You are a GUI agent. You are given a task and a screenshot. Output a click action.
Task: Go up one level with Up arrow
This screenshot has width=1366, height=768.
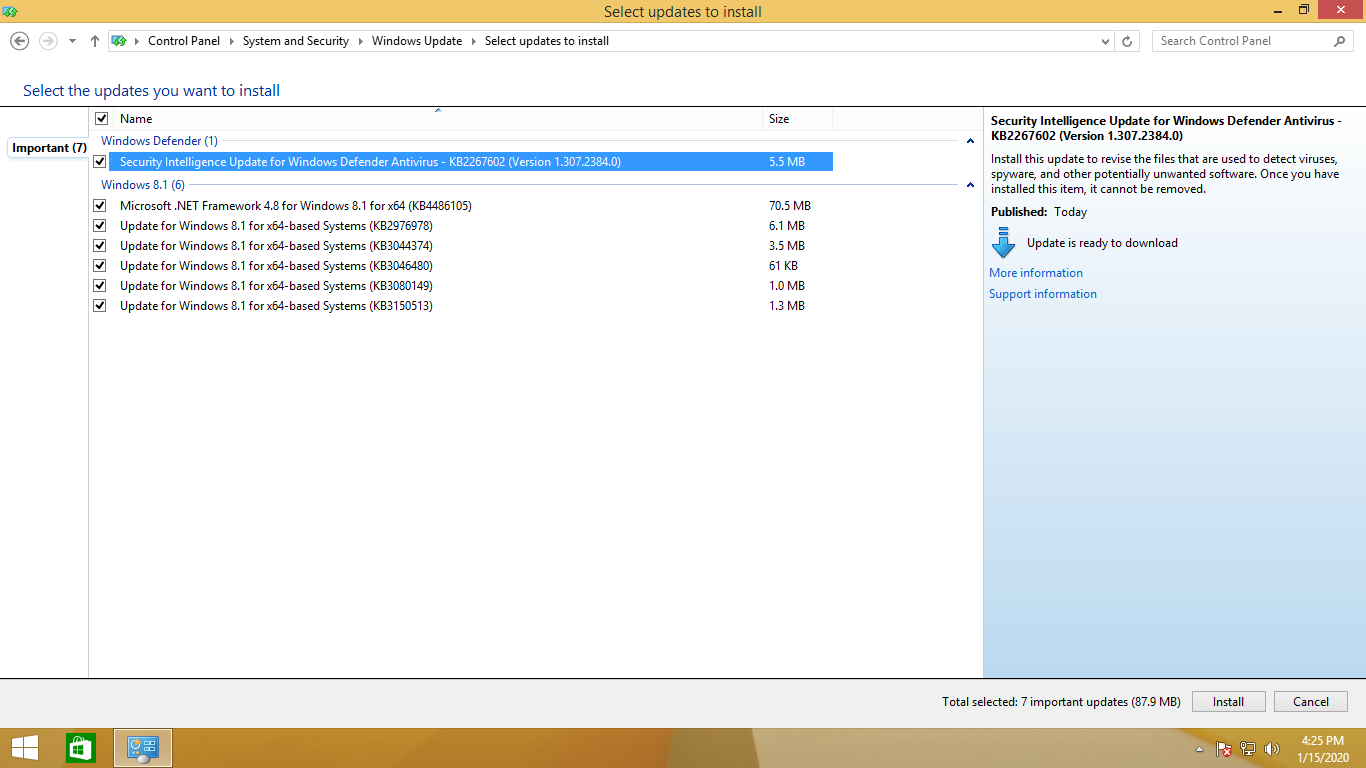click(95, 41)
